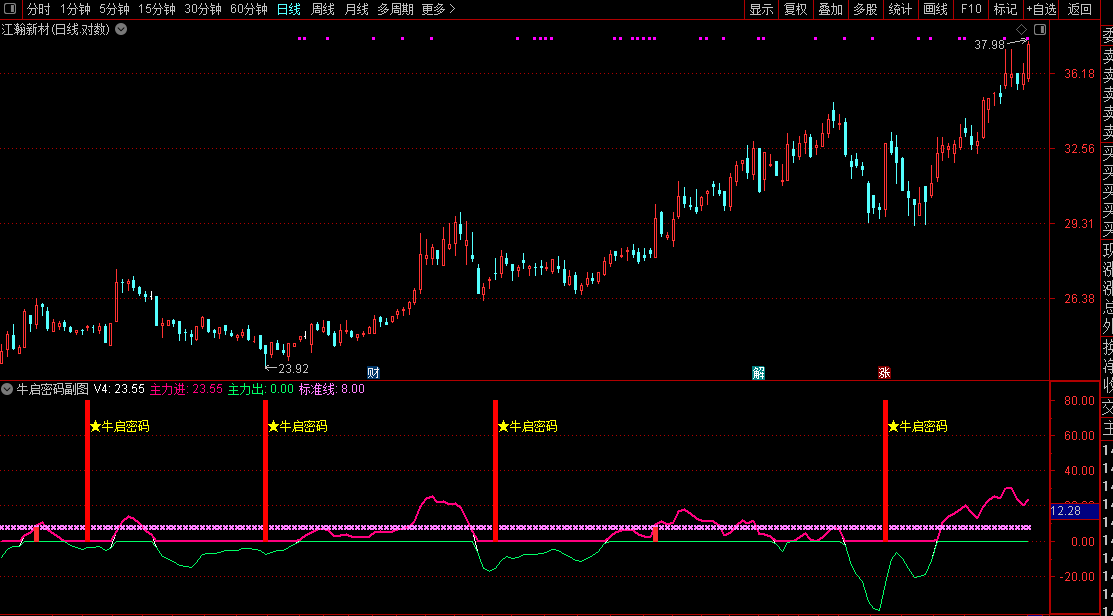Click the red 涨 marker icon
The height and width of the screenshot is (616, 1113).
[884, 373]
